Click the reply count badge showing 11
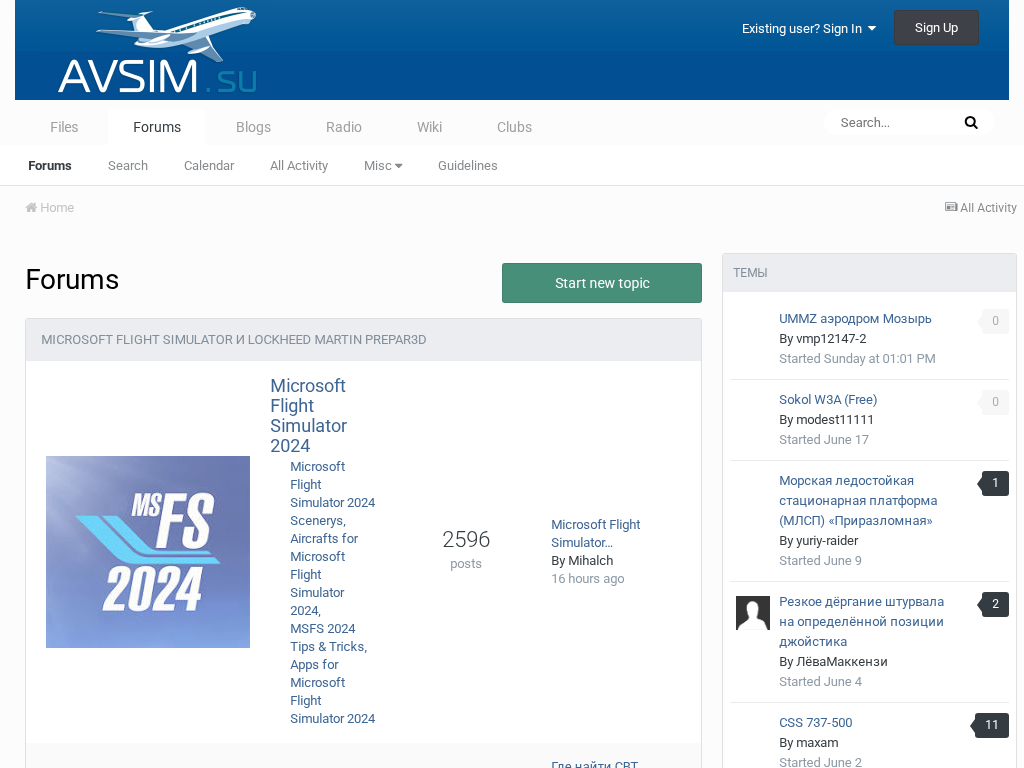This screenshot has width=1024, height=768. (991, 725)
